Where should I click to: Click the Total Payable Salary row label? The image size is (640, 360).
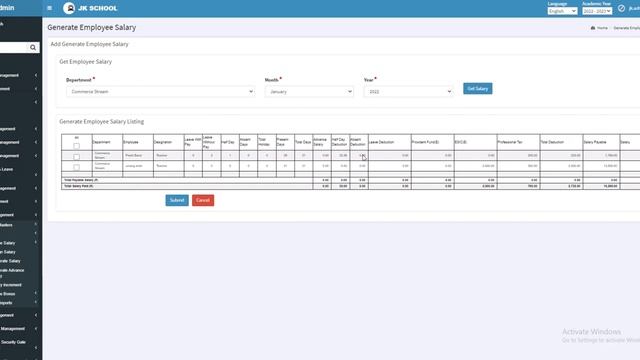pos(81,180)
